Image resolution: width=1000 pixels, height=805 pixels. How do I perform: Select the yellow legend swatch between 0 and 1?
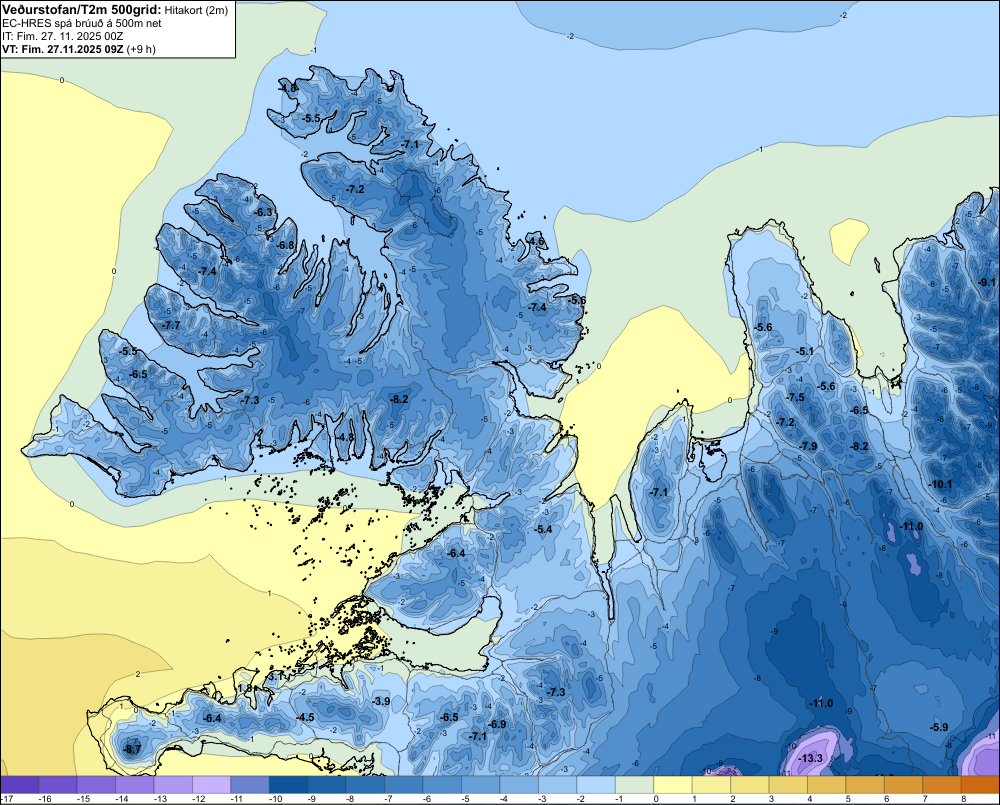(673, 785)
